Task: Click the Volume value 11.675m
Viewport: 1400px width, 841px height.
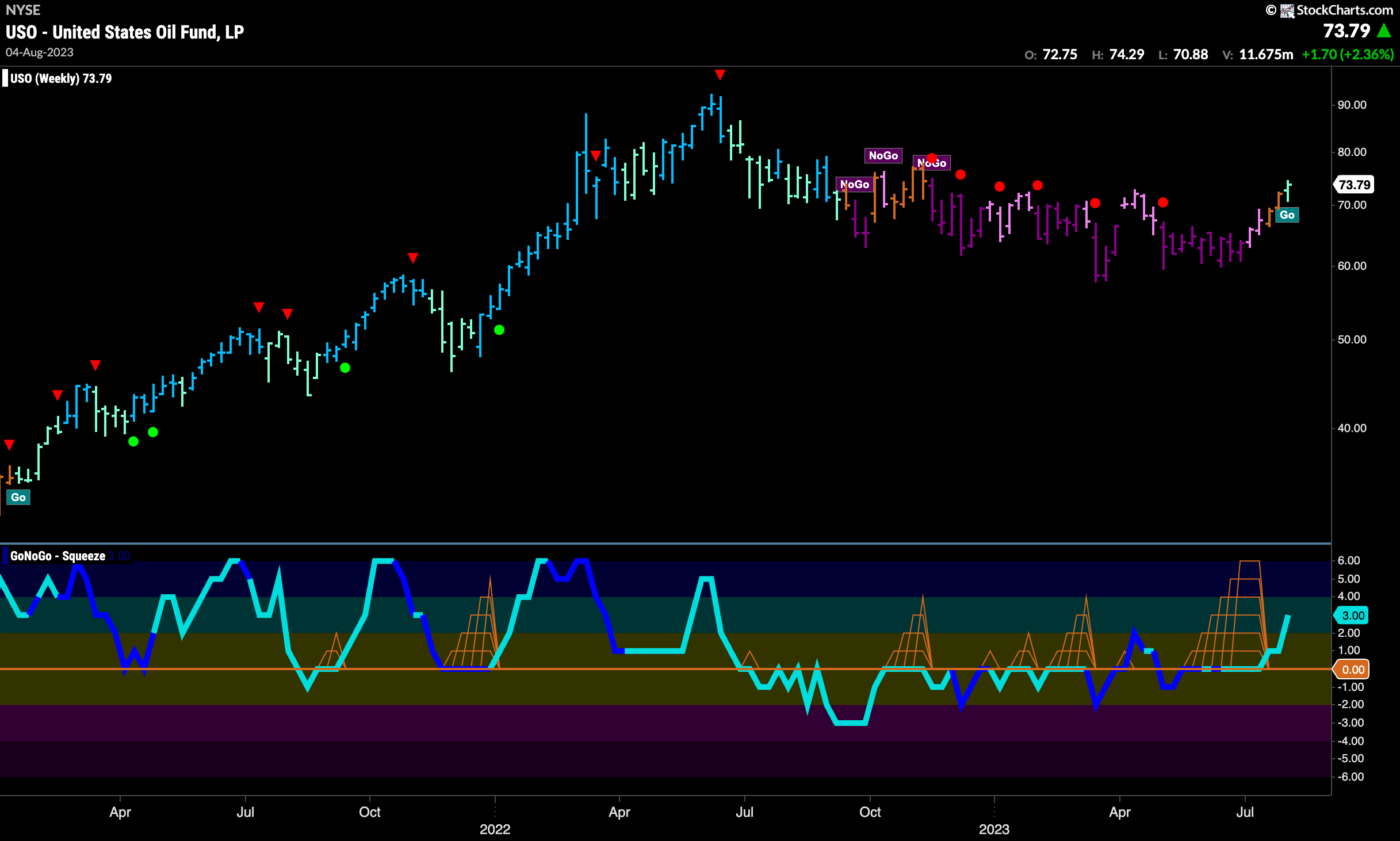Action: [x=1266, y=55]
